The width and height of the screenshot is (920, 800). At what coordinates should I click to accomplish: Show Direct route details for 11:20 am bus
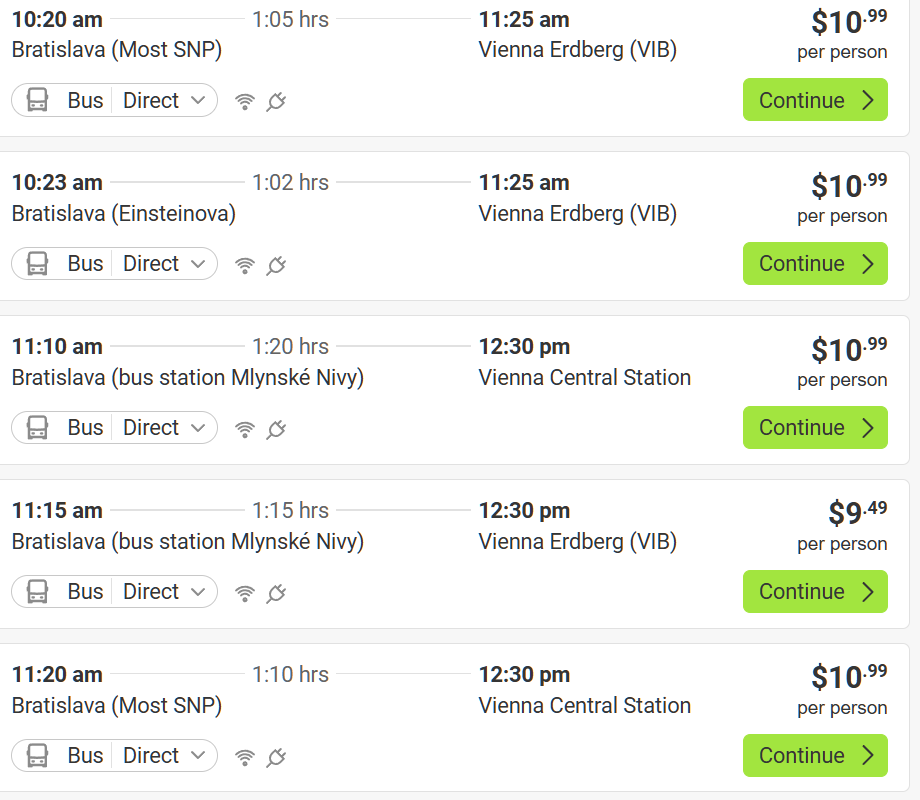point(164,756)
